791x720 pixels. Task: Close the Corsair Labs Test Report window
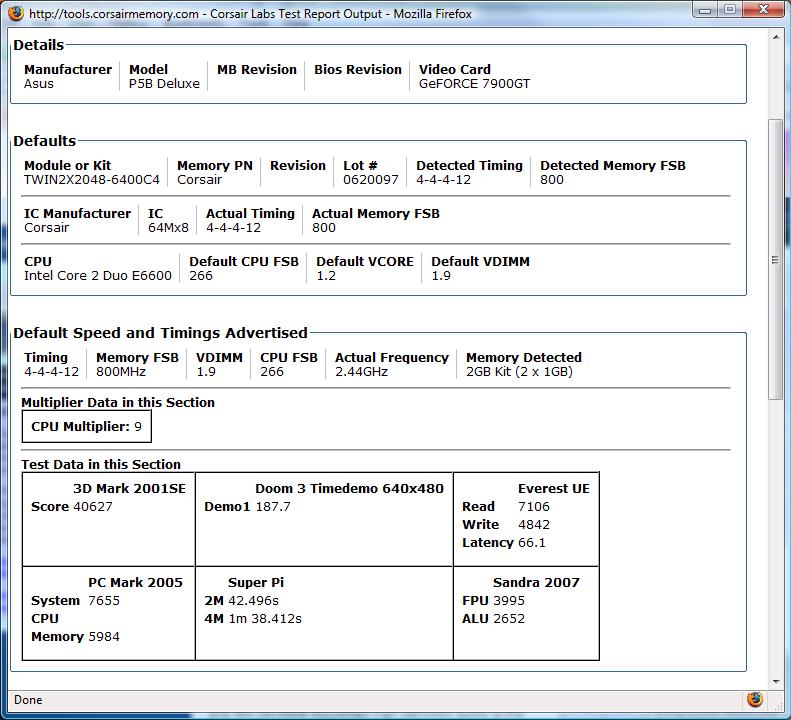point(763,10)
